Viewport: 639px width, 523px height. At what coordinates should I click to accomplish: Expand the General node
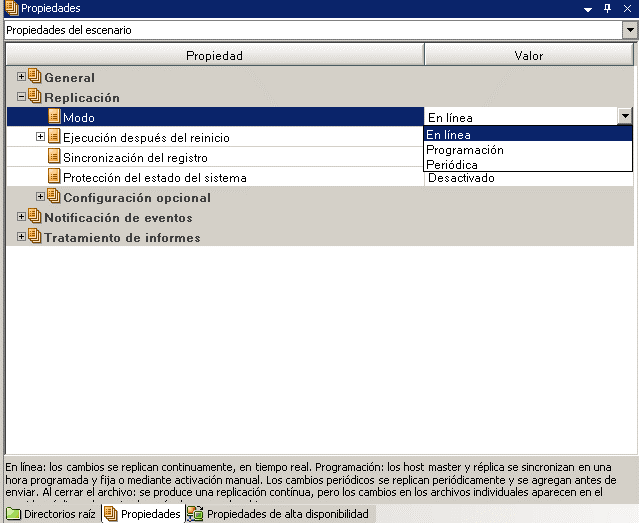click(21, 76)
